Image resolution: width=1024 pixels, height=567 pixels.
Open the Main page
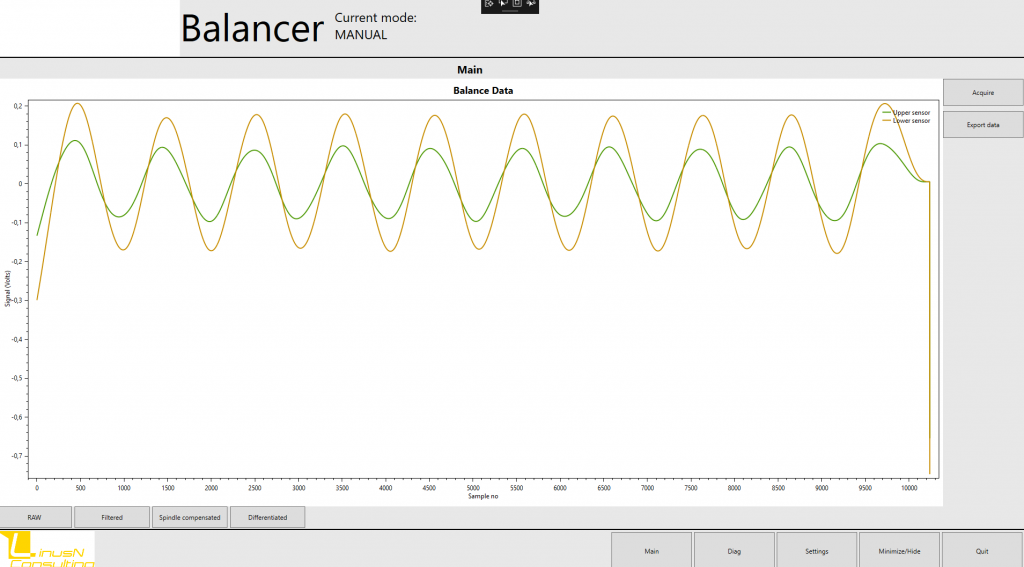[651, 550]
